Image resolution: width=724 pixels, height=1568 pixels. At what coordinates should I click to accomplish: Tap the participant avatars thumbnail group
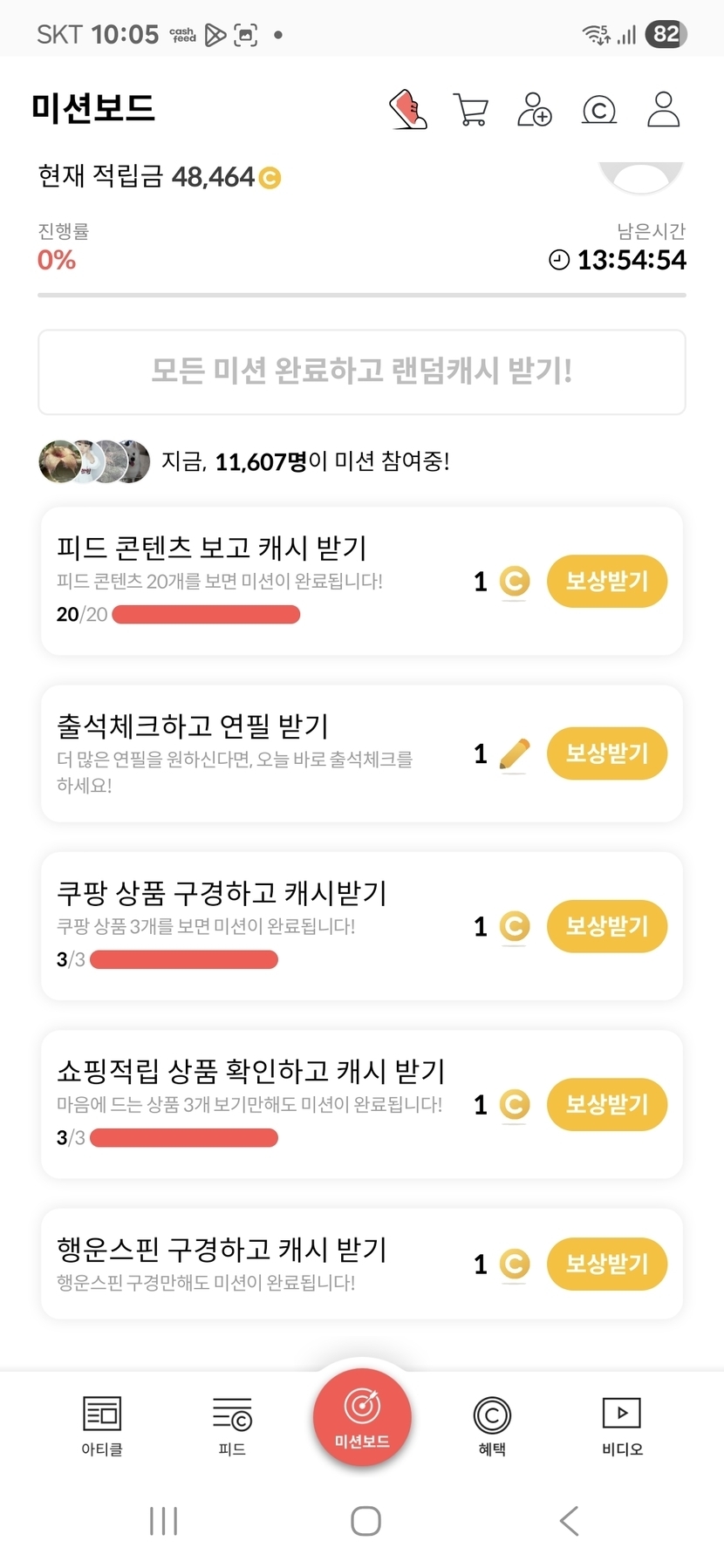pyautogui.click(x=94, y=461)
